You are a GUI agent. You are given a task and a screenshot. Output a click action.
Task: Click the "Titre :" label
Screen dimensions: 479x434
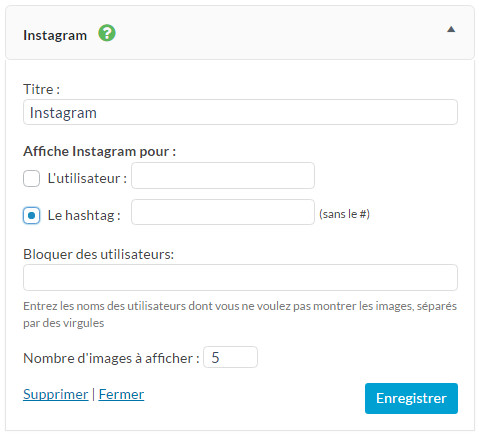[42, 89]
